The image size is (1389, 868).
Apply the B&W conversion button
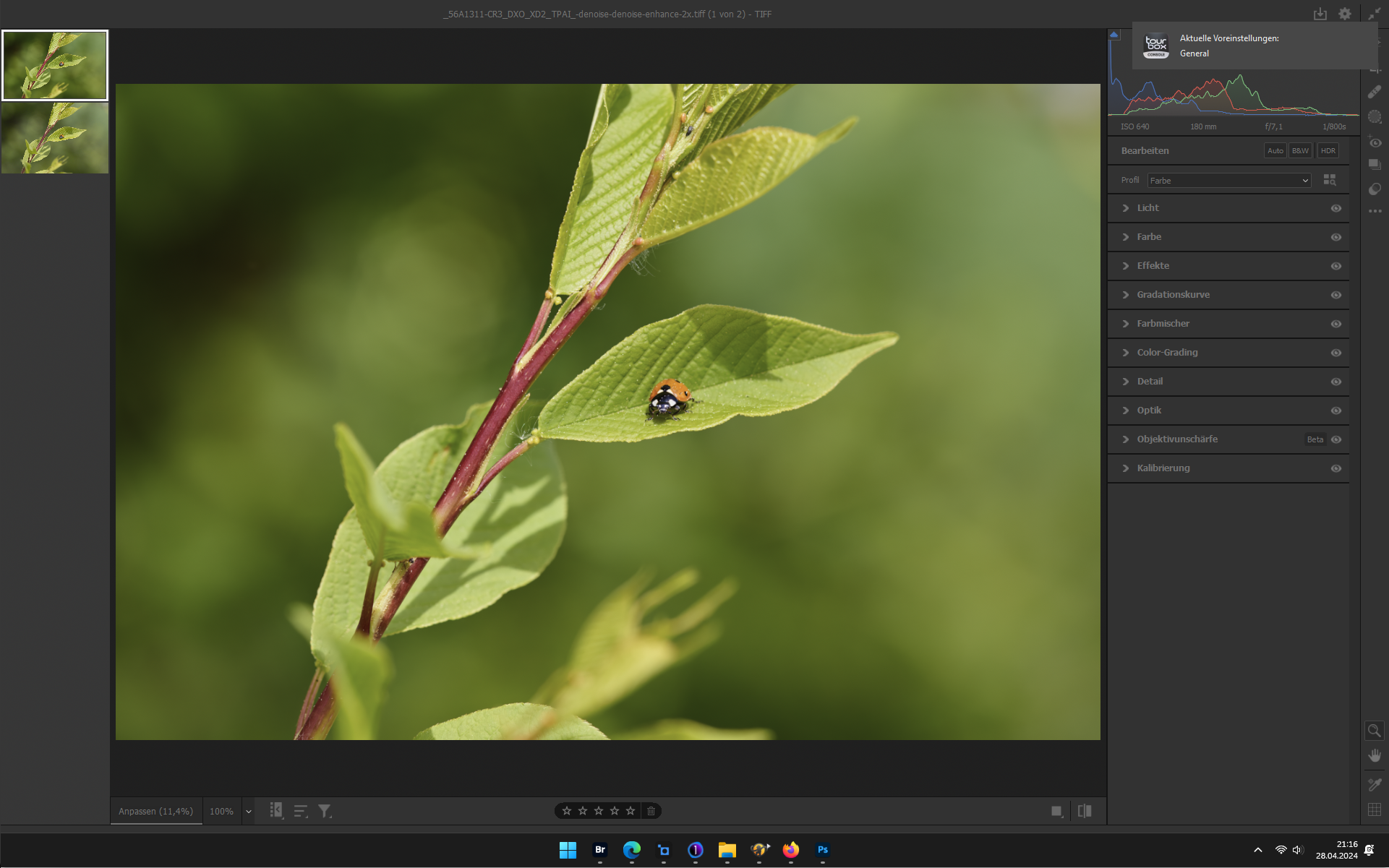point(1300,151)
